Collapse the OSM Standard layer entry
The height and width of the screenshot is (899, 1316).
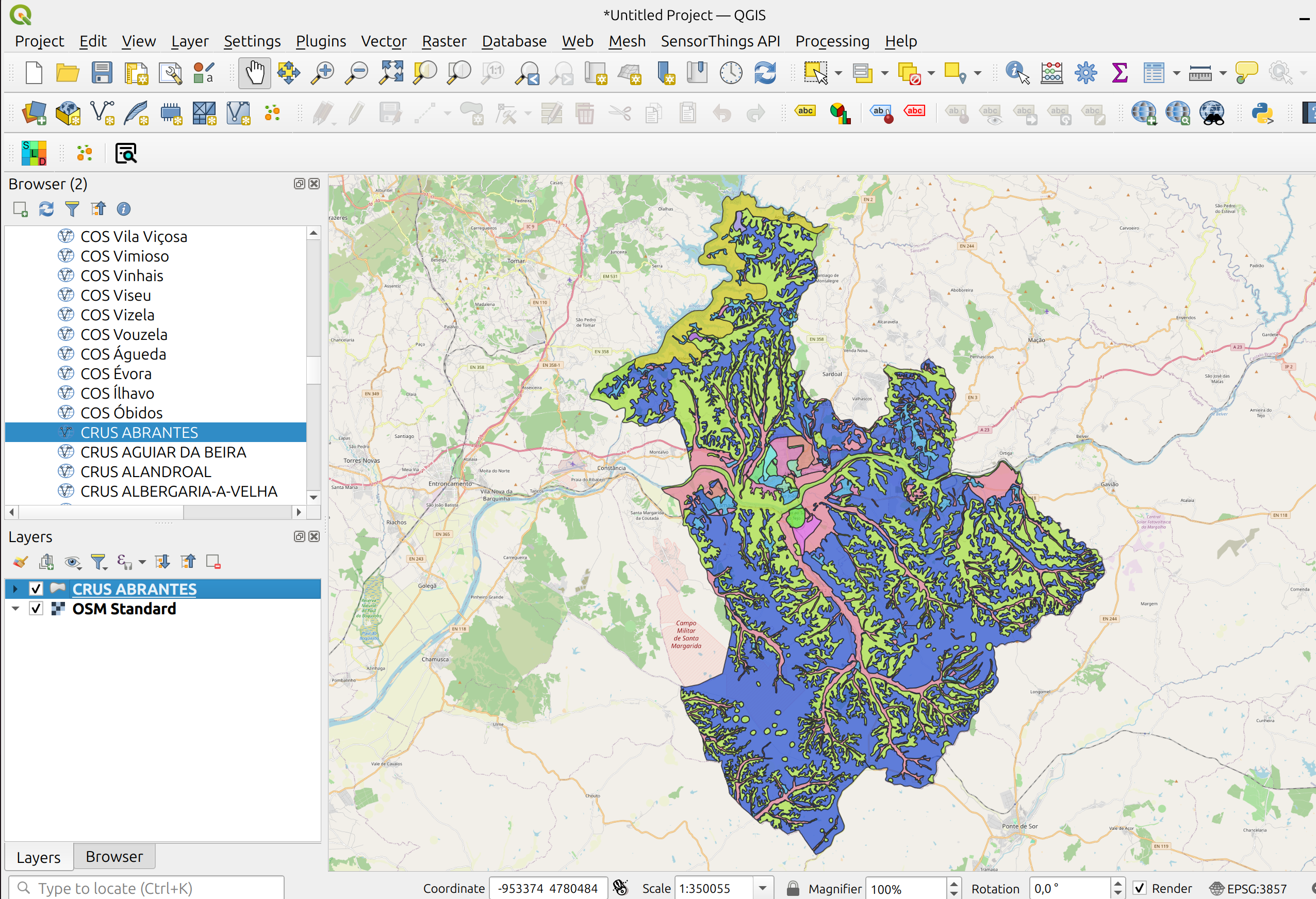[x=15, y=609]
